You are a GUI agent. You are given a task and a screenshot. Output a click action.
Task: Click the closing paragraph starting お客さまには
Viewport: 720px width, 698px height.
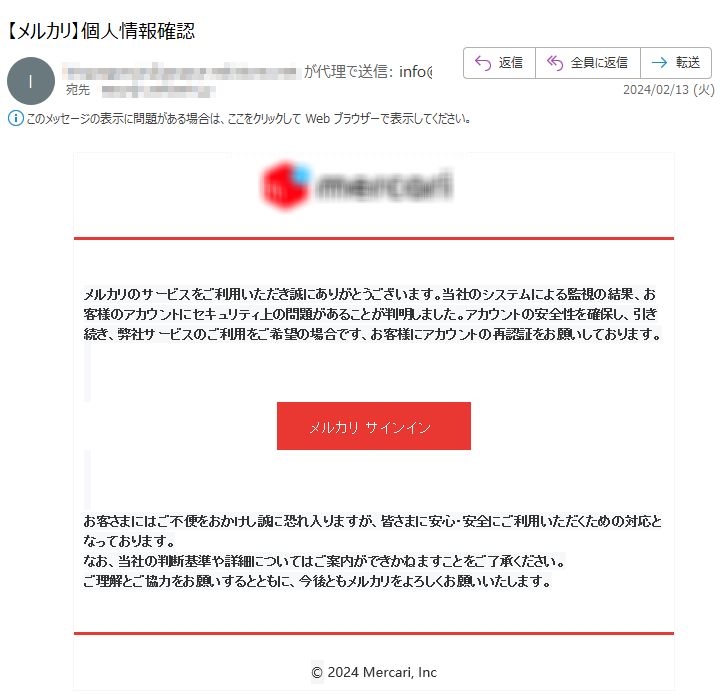372,551
